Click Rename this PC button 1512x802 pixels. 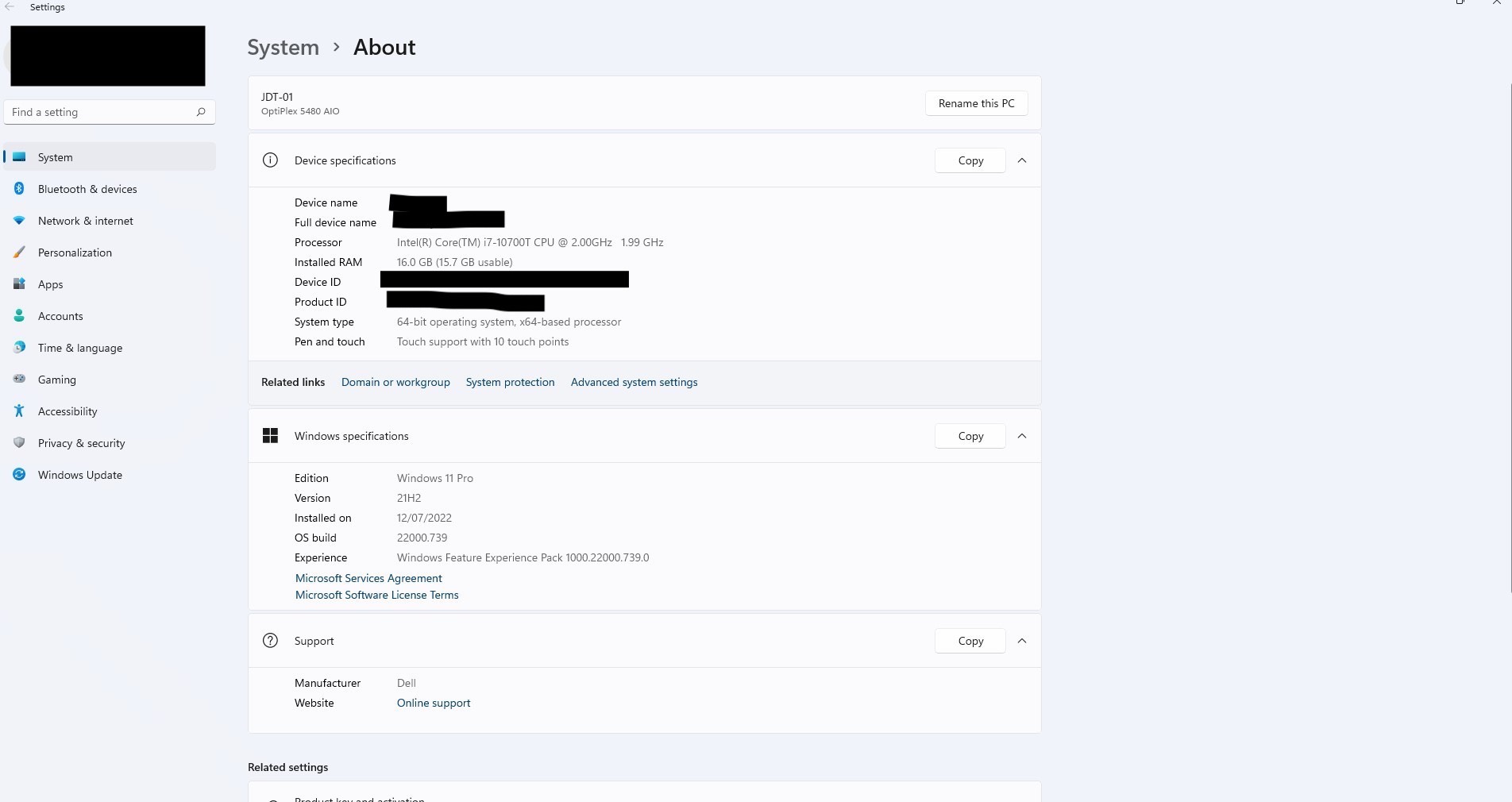pyautogui.click(x=977, y=103)
